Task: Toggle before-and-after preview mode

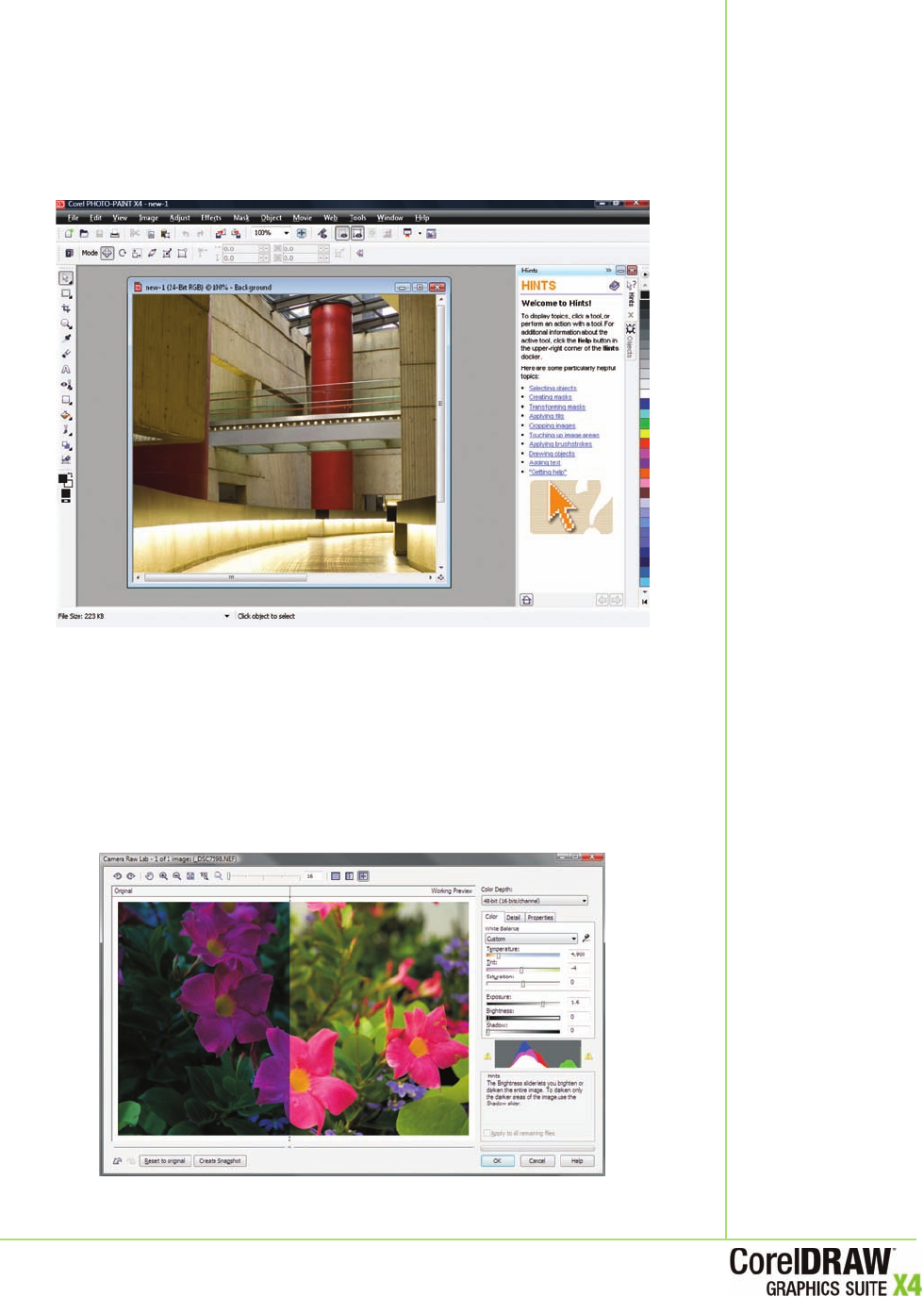Action: point(350,876)
